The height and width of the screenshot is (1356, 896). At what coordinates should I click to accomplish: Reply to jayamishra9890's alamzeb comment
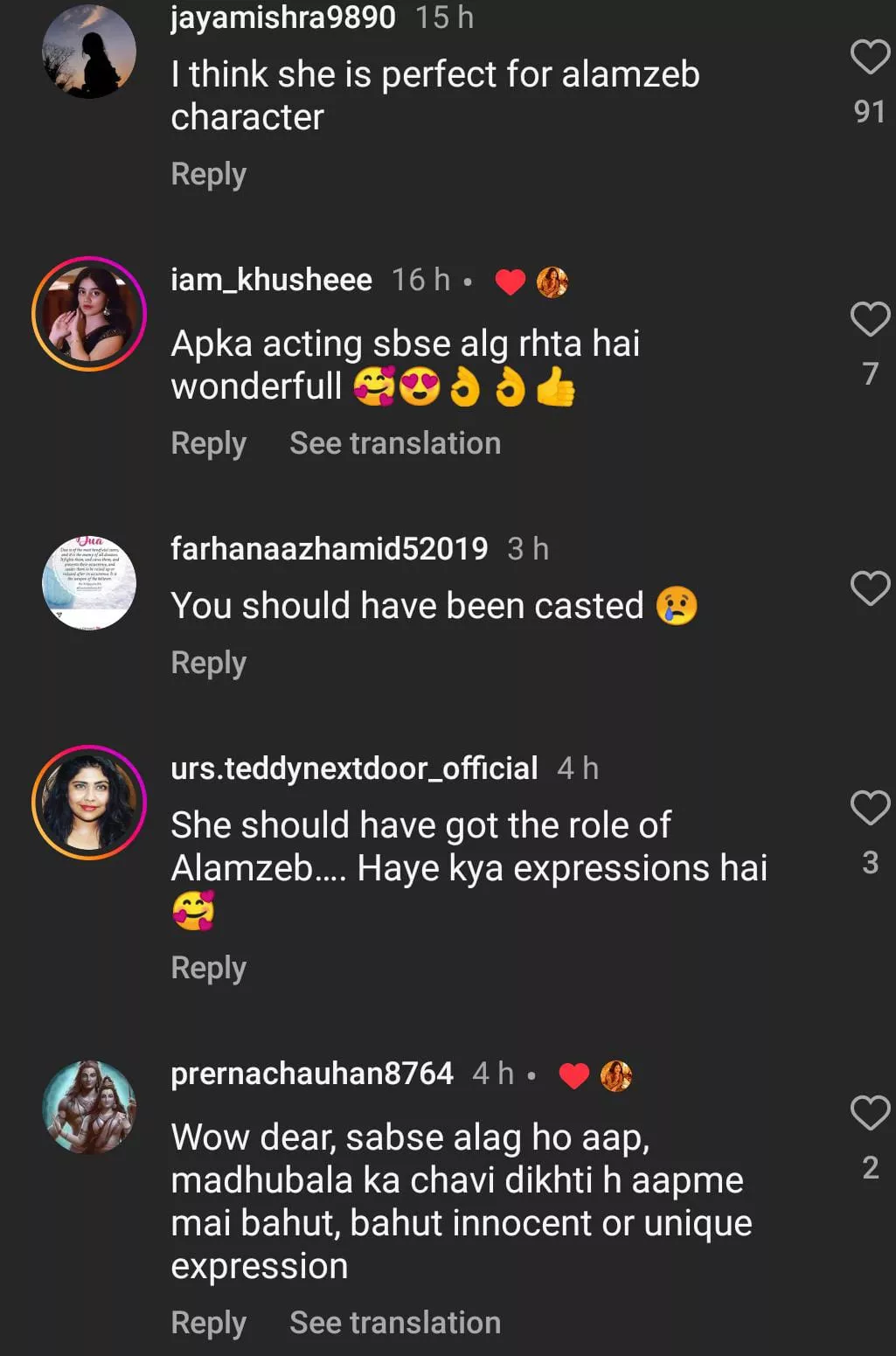click(x=208, y=174)
